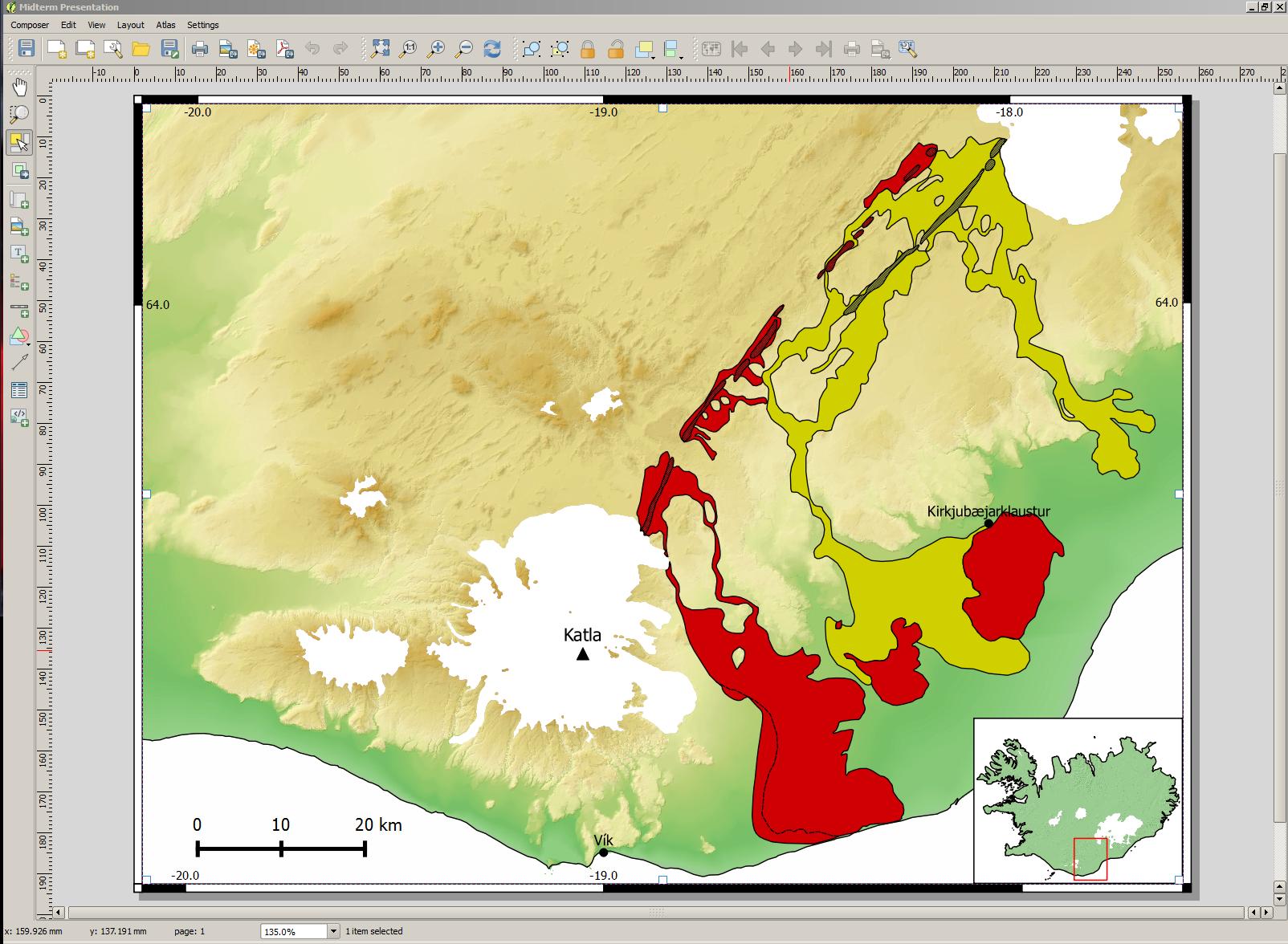Open the Atlas menu
Screen dimensions: 1288x944
165,25
